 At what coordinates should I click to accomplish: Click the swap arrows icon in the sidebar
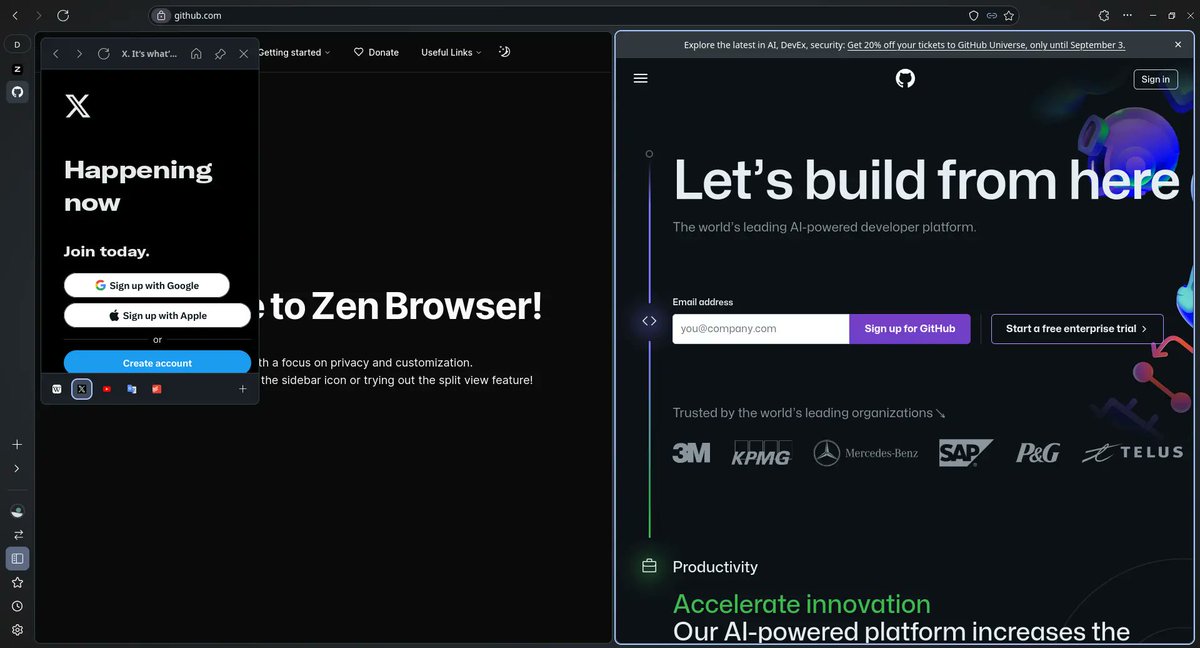tap(17, 535)
